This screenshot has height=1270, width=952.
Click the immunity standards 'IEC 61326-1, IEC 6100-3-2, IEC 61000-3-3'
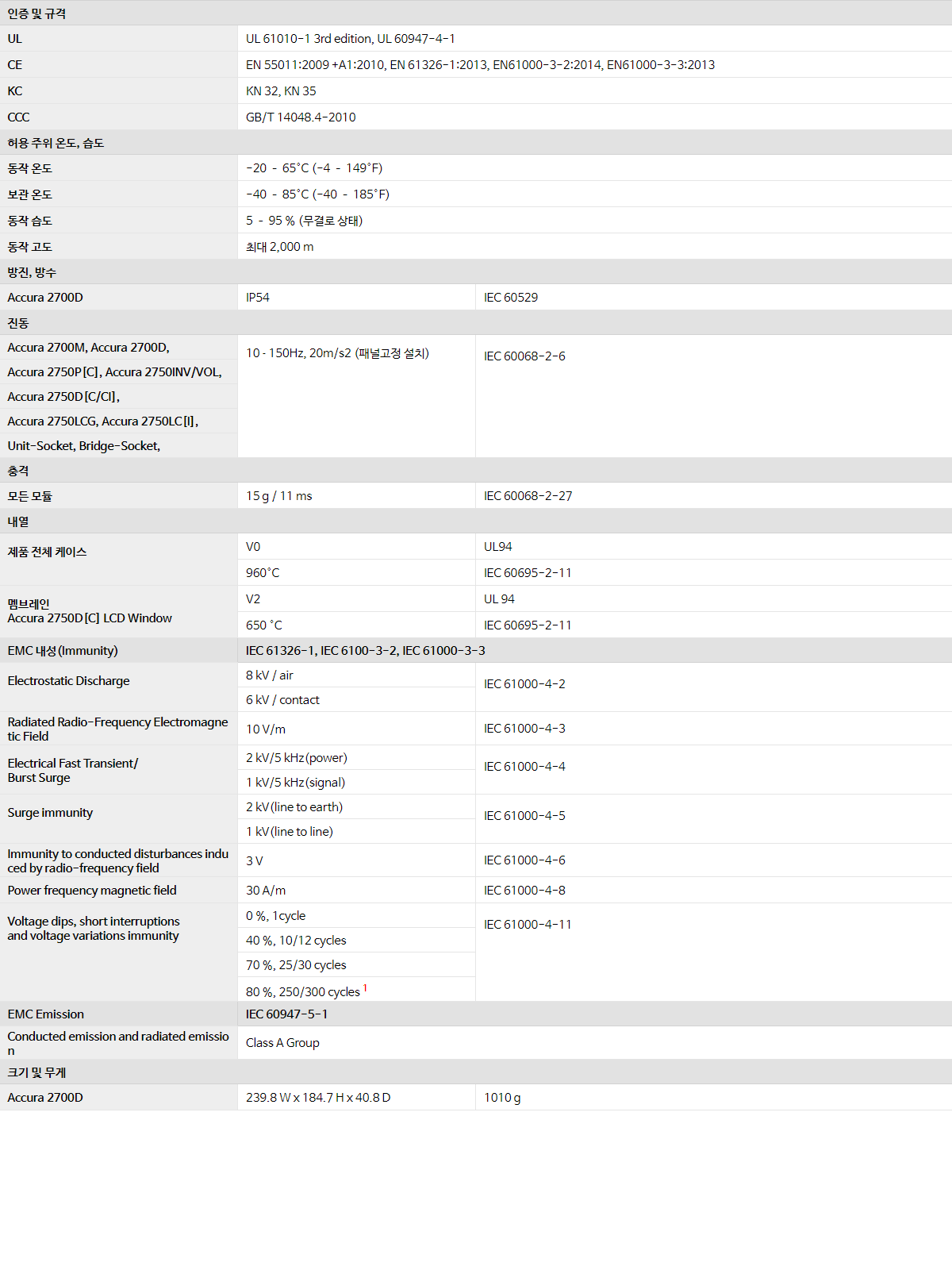coord(366,651)
